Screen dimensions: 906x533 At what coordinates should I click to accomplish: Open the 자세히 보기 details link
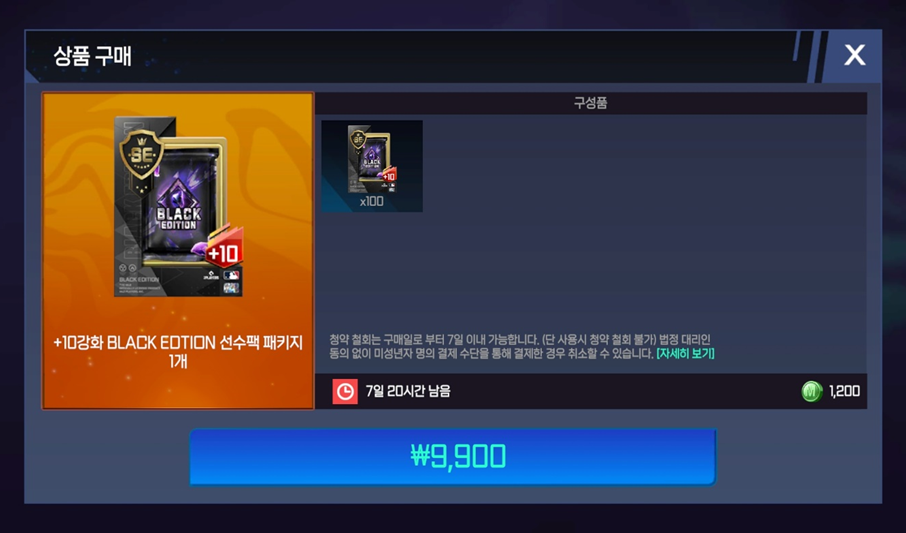[685, 353]
